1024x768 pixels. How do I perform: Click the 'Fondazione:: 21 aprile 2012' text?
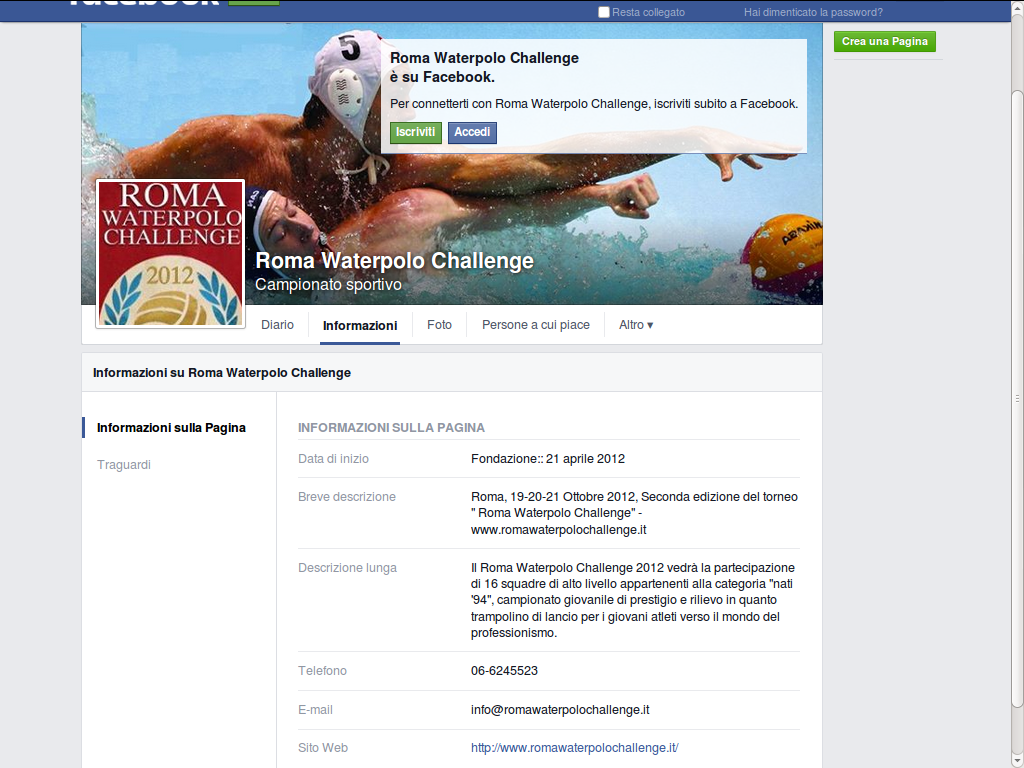(x=548, y=458)
